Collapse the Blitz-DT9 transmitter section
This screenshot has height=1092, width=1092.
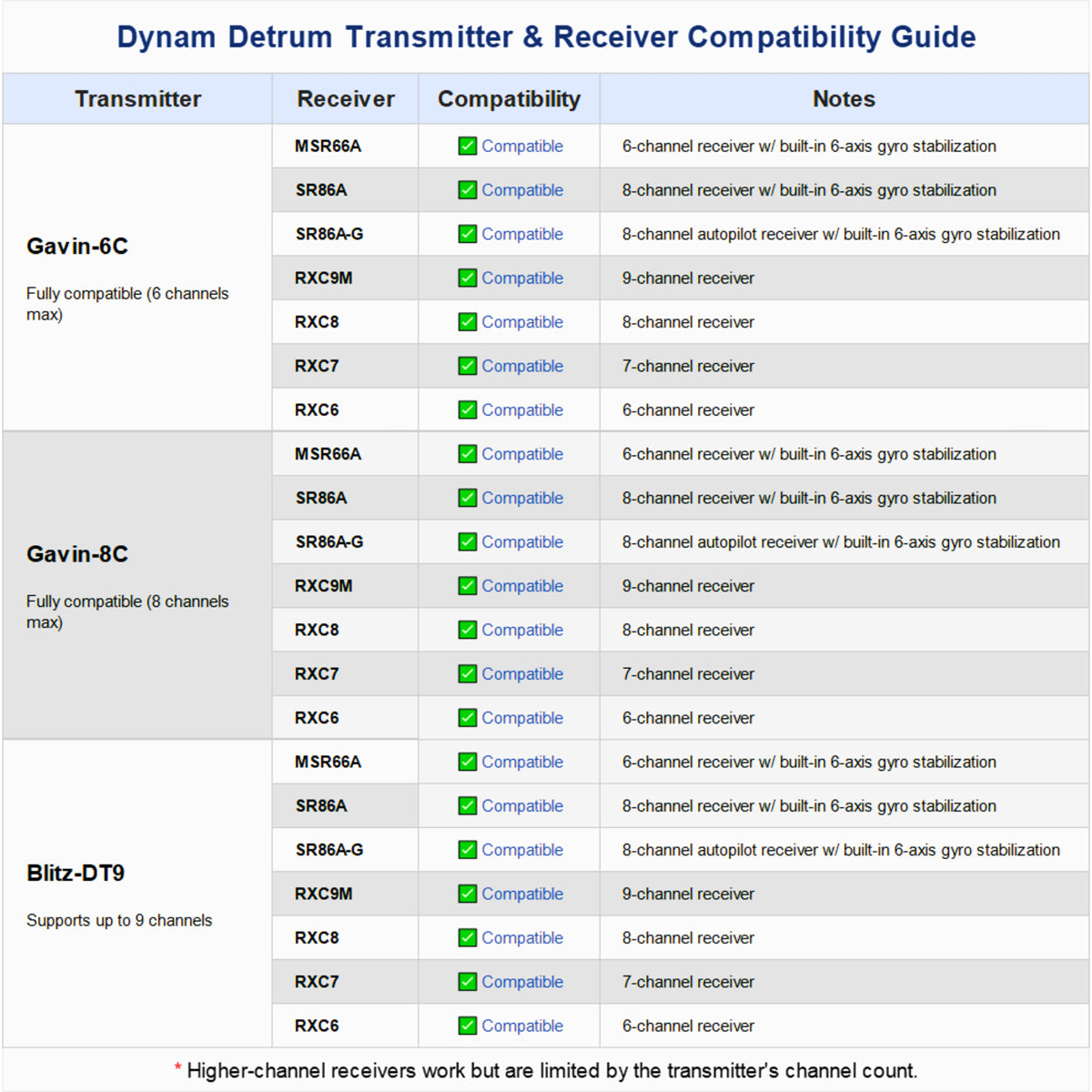pyautogui.click(x=76, y=871)
